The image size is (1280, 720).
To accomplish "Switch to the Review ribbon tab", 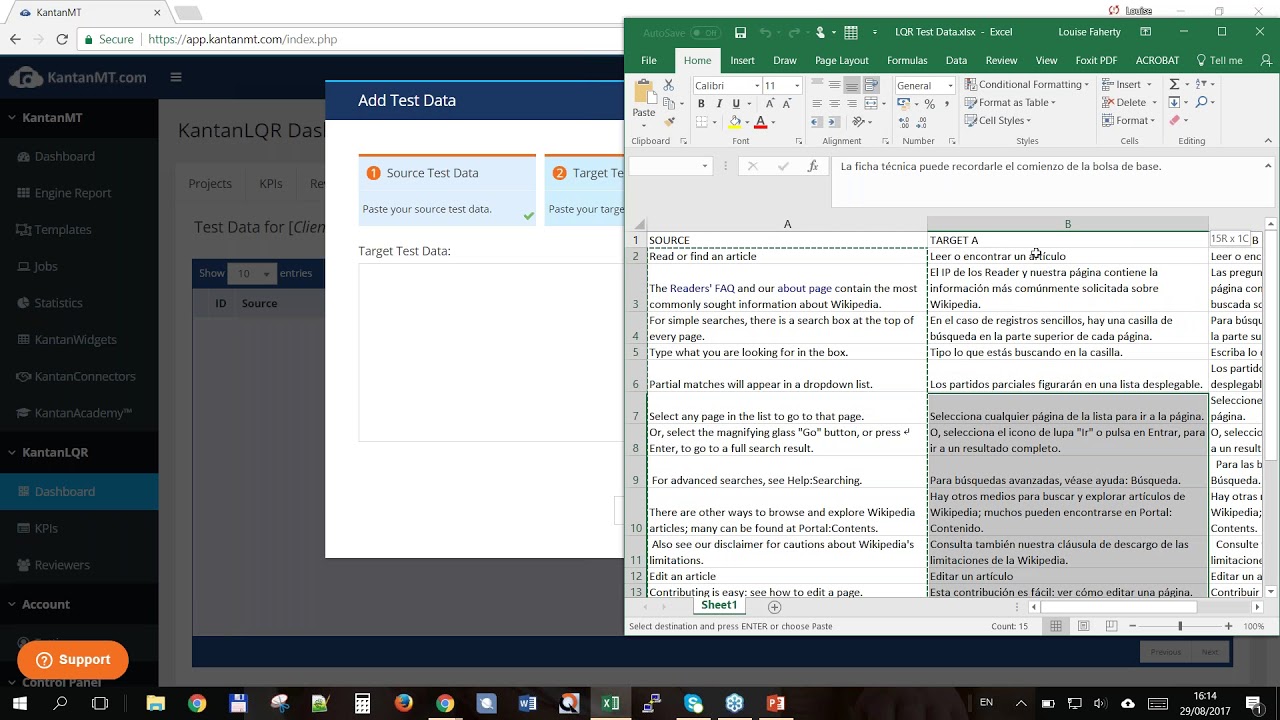I will (x=1001, y=61).
